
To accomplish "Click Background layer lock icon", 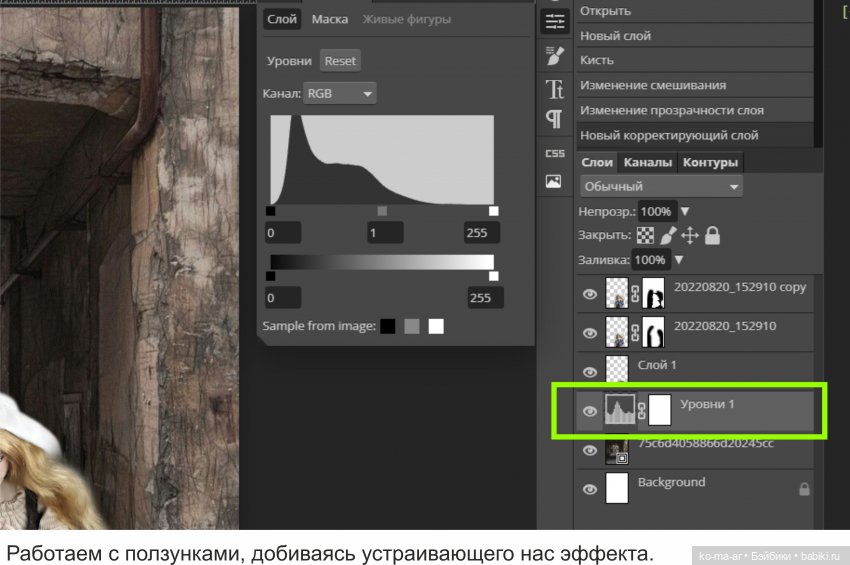I will click(x=804, y=489).
